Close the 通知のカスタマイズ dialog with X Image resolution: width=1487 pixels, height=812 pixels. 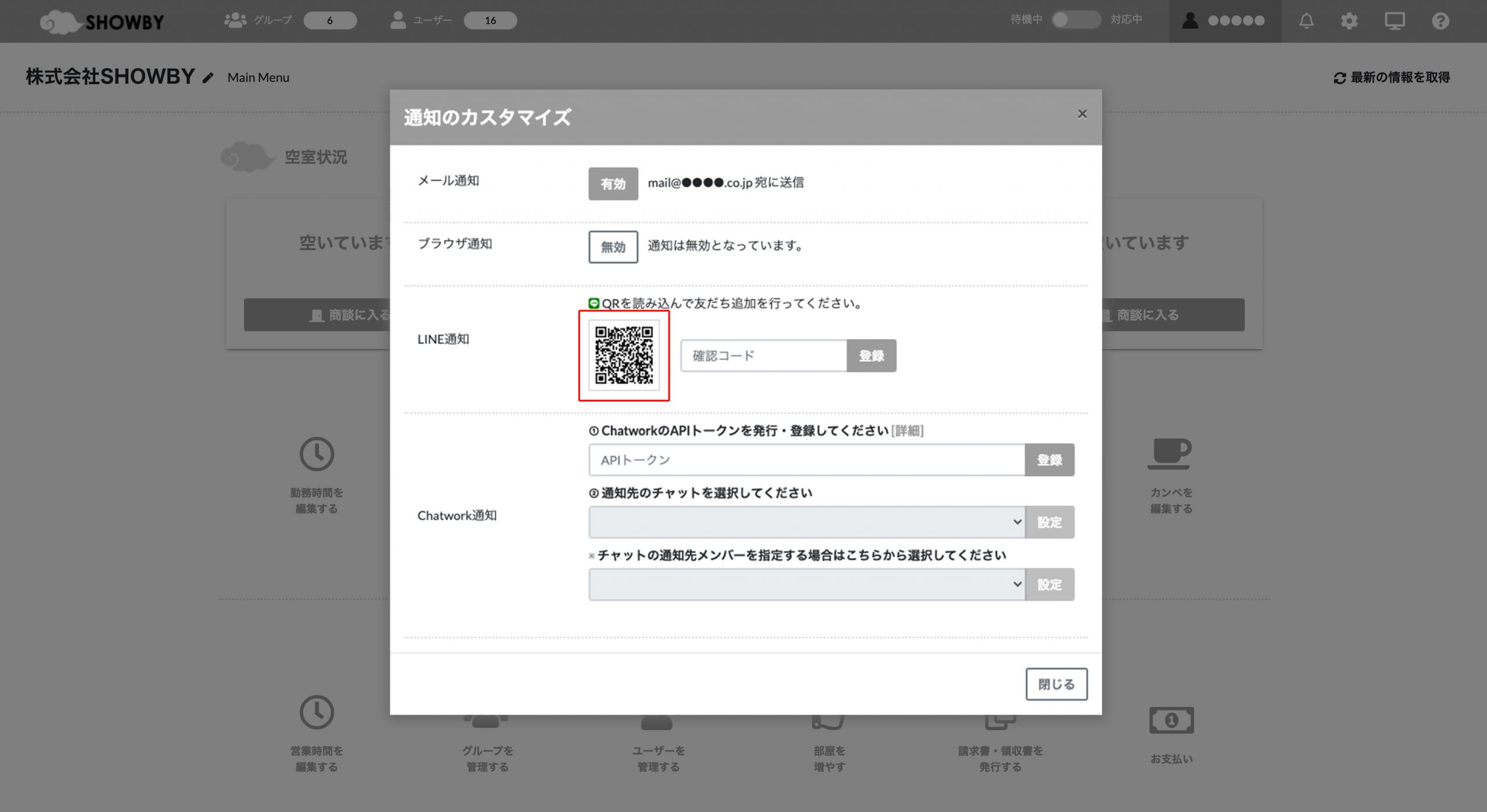[1082, 114]
